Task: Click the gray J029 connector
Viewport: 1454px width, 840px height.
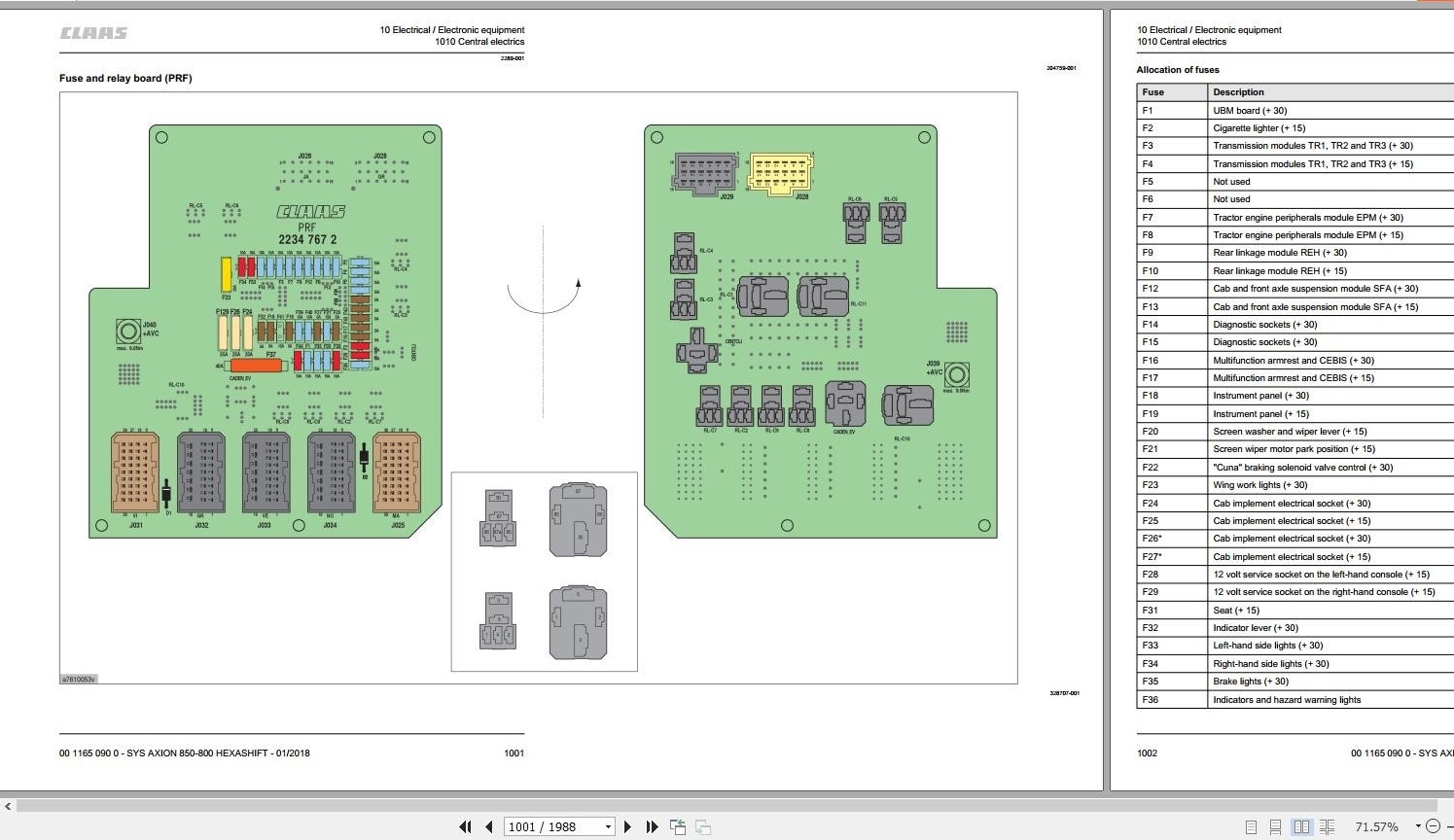Action: (705, 173)
